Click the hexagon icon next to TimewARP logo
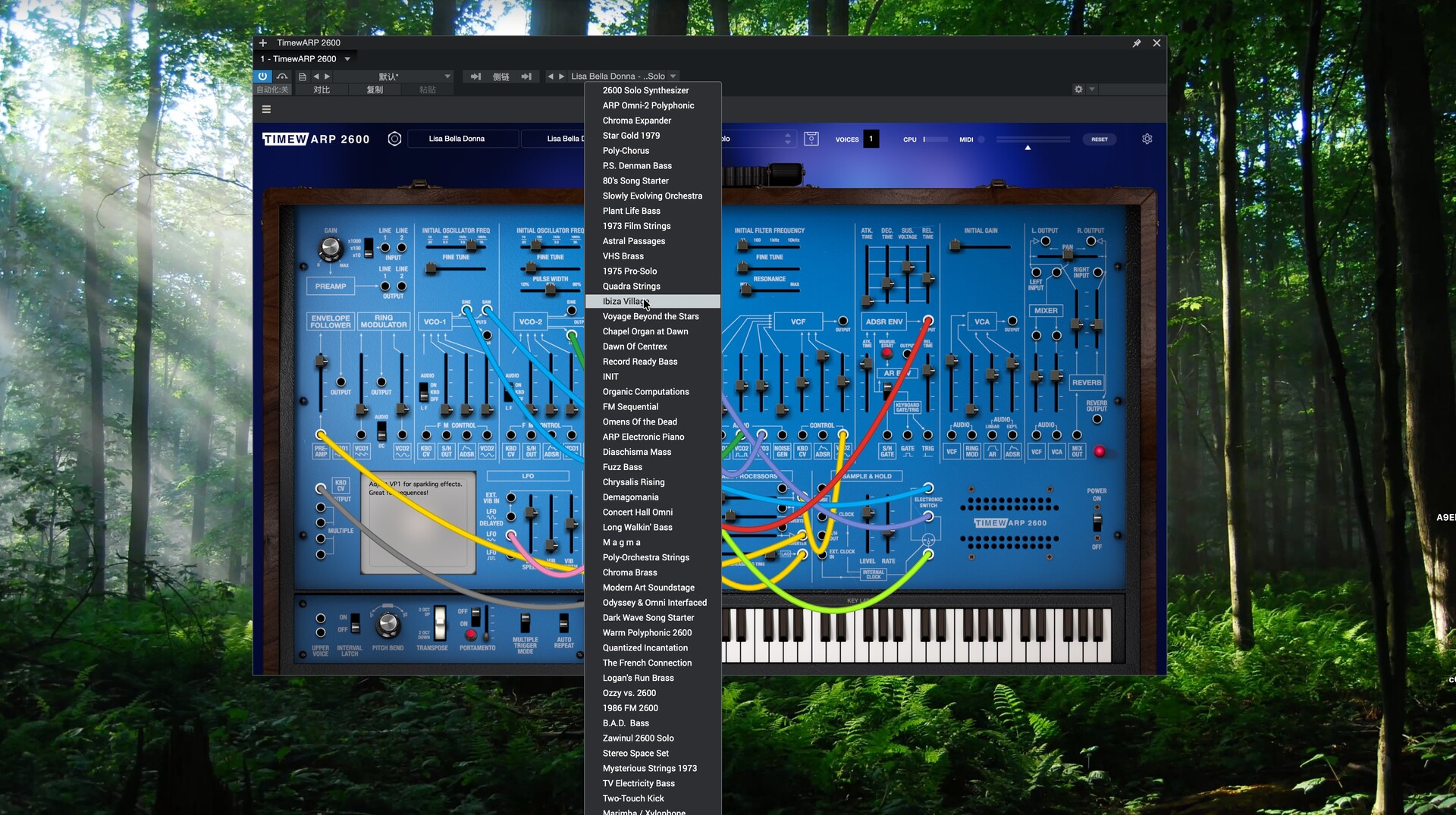This screenshot has width=1456, height=815. [x=394, y=139]
